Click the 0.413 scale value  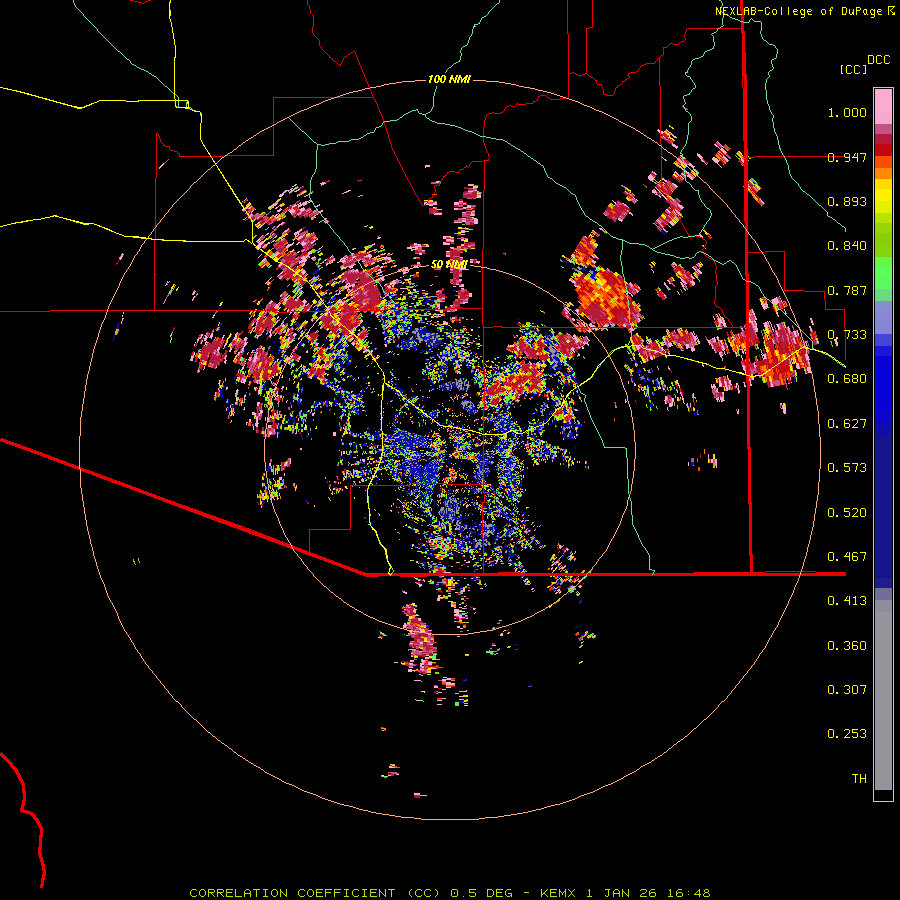[847, 601]
